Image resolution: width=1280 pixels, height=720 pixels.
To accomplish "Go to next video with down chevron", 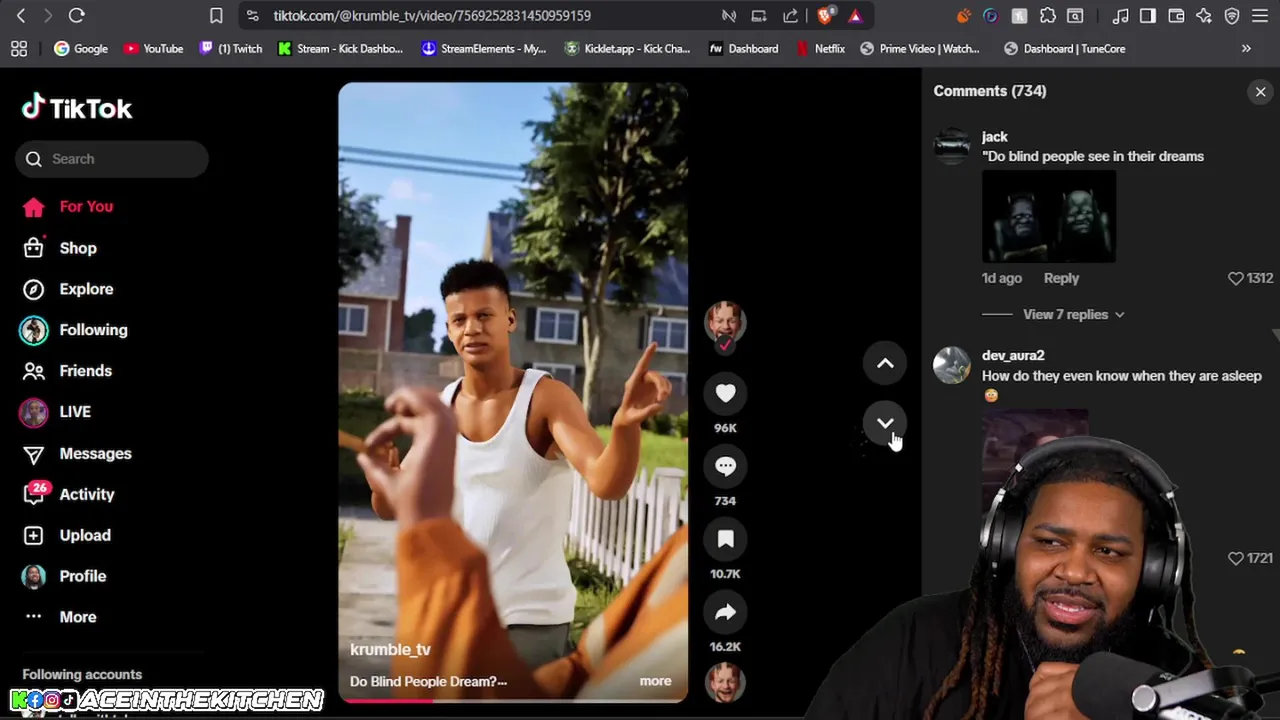I will [885, 424].
